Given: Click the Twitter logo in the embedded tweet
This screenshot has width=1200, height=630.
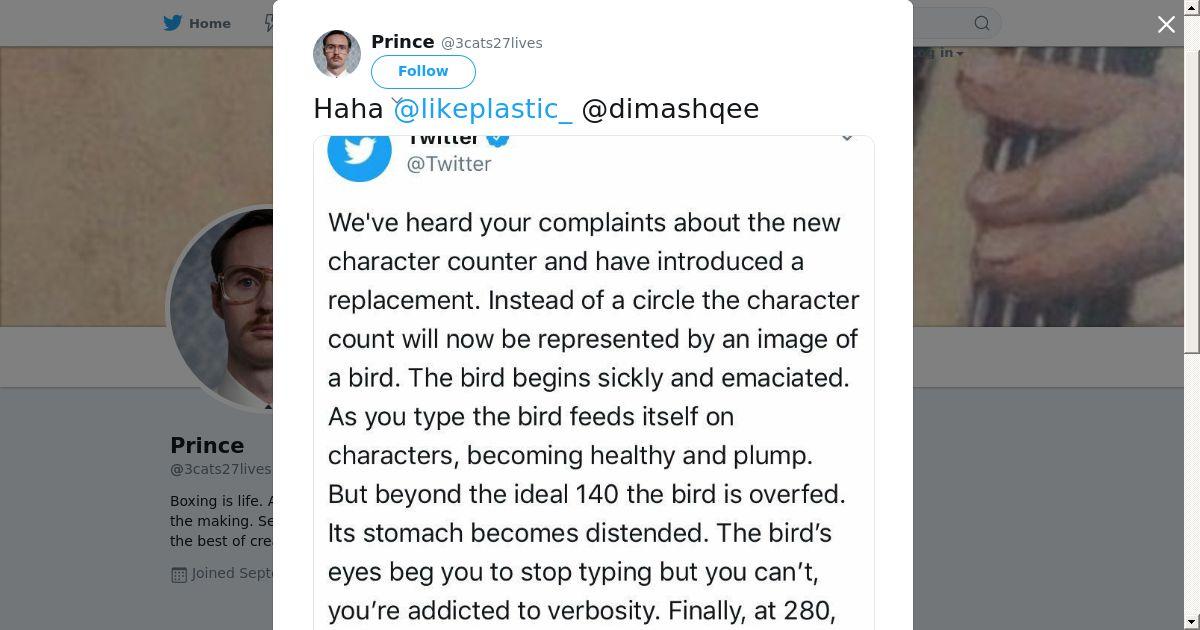Looking at the screenshot, I should pos(359,151).
